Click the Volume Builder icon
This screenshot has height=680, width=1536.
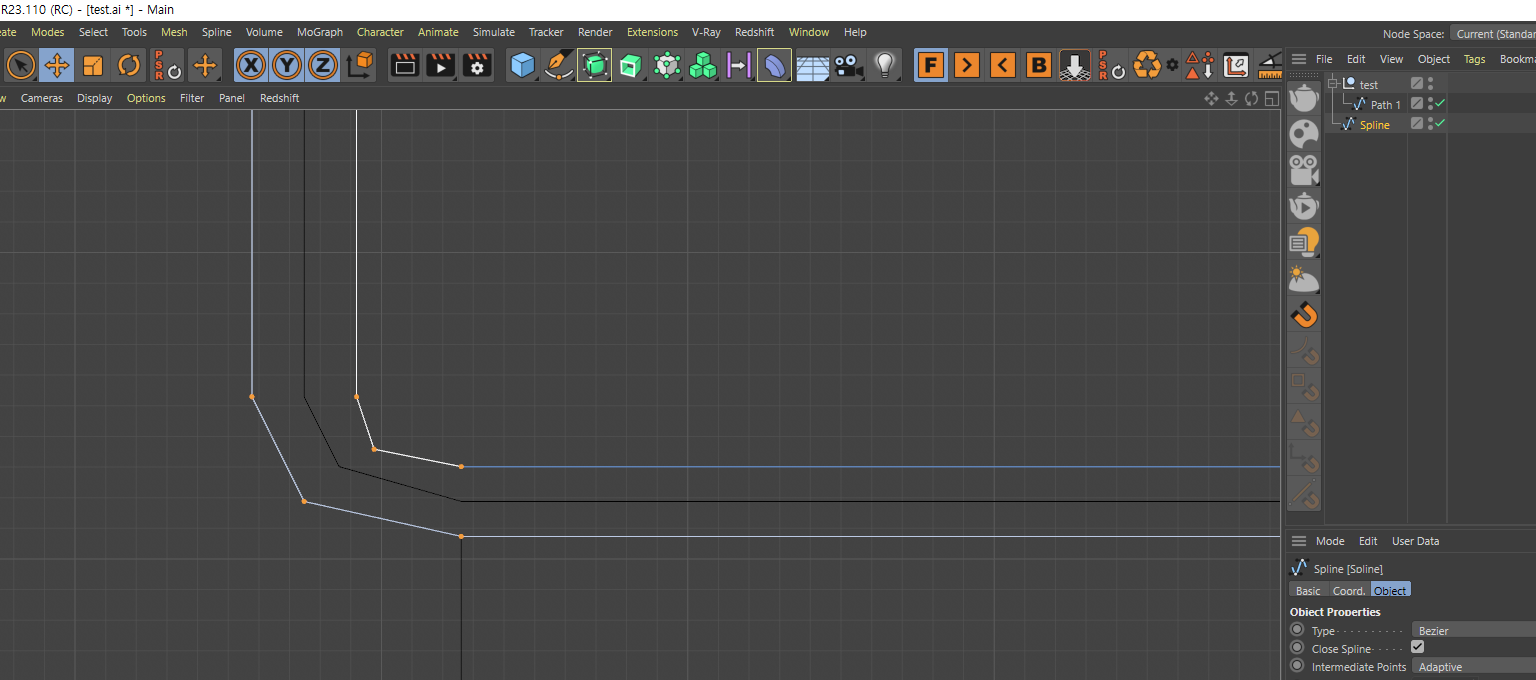[x=667, y=66]
